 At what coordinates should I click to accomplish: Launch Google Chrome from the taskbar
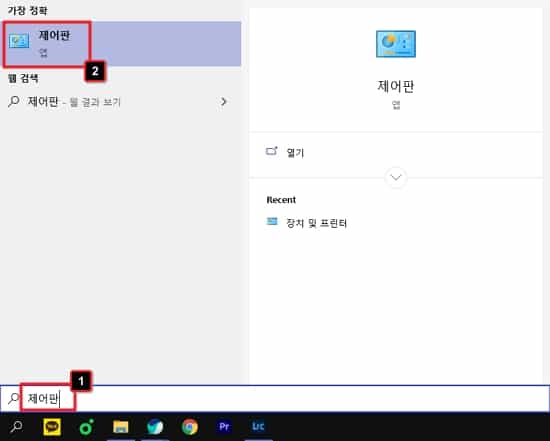click(190, 427)
